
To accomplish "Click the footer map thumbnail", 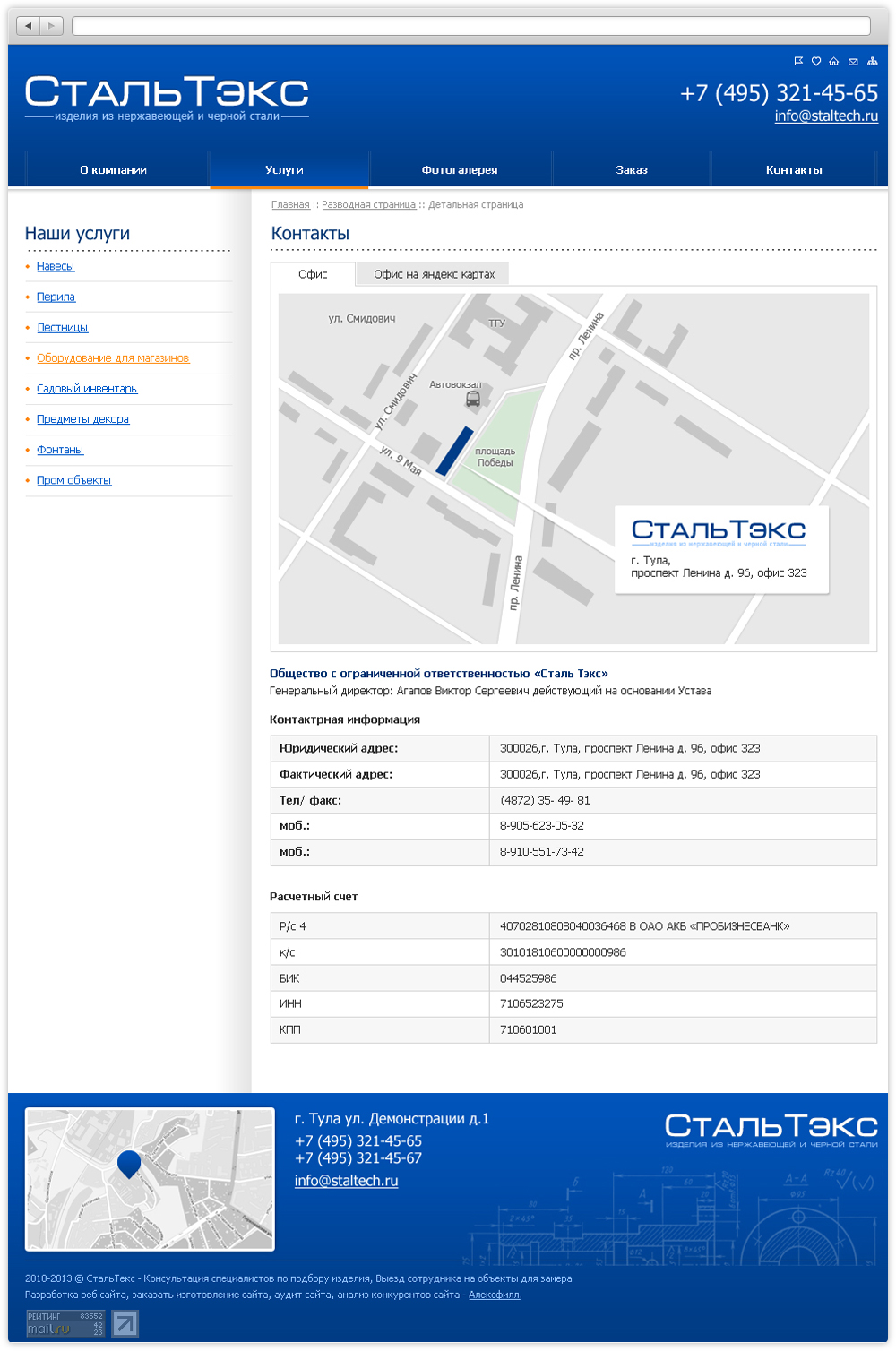I will pos(150,1179).
